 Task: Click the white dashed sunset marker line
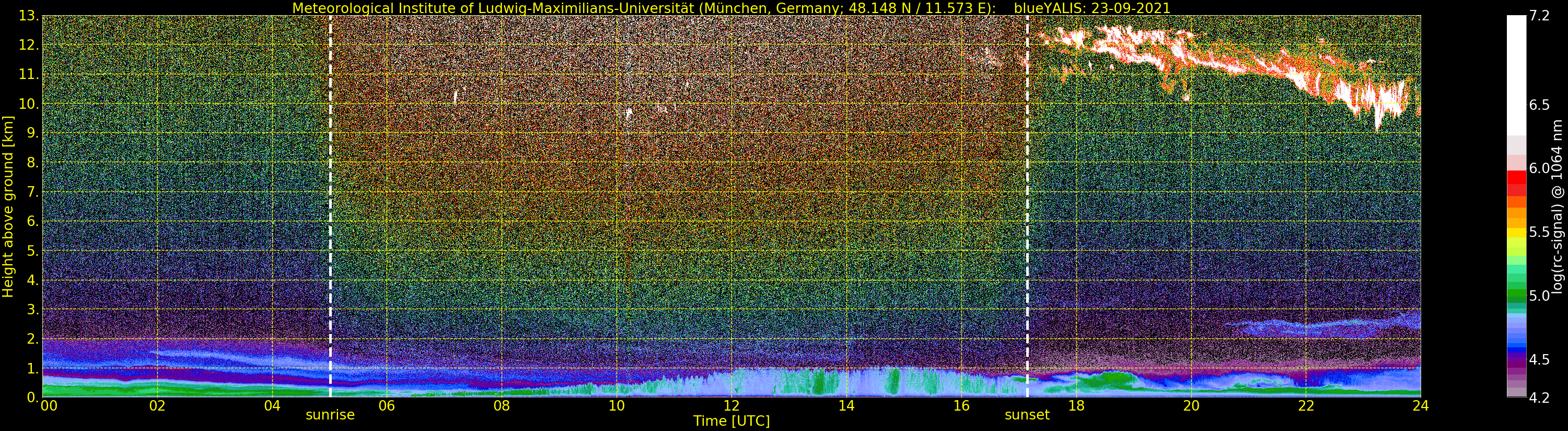(1027, 206)
